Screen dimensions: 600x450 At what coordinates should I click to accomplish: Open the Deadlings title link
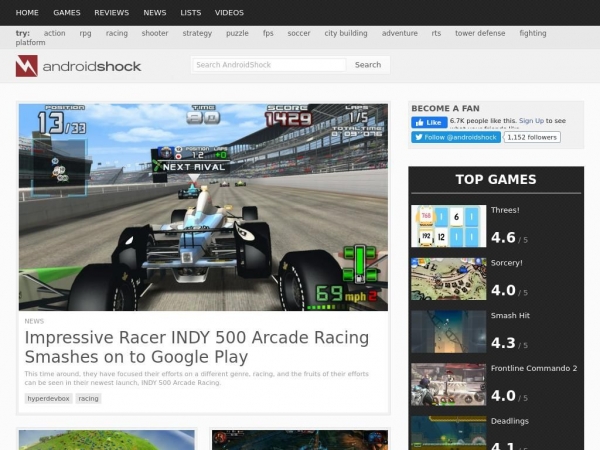tap(510, 421)
